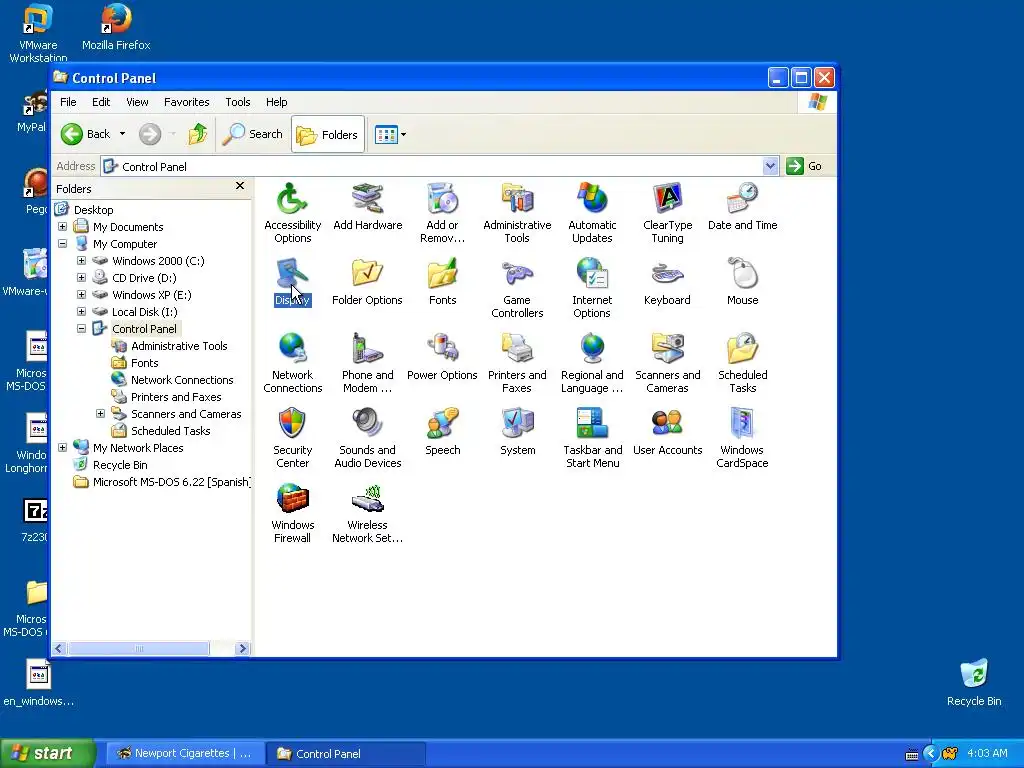Open Game Controllers icon
This screenshot has width=1024, height=768.
[517, 288]
